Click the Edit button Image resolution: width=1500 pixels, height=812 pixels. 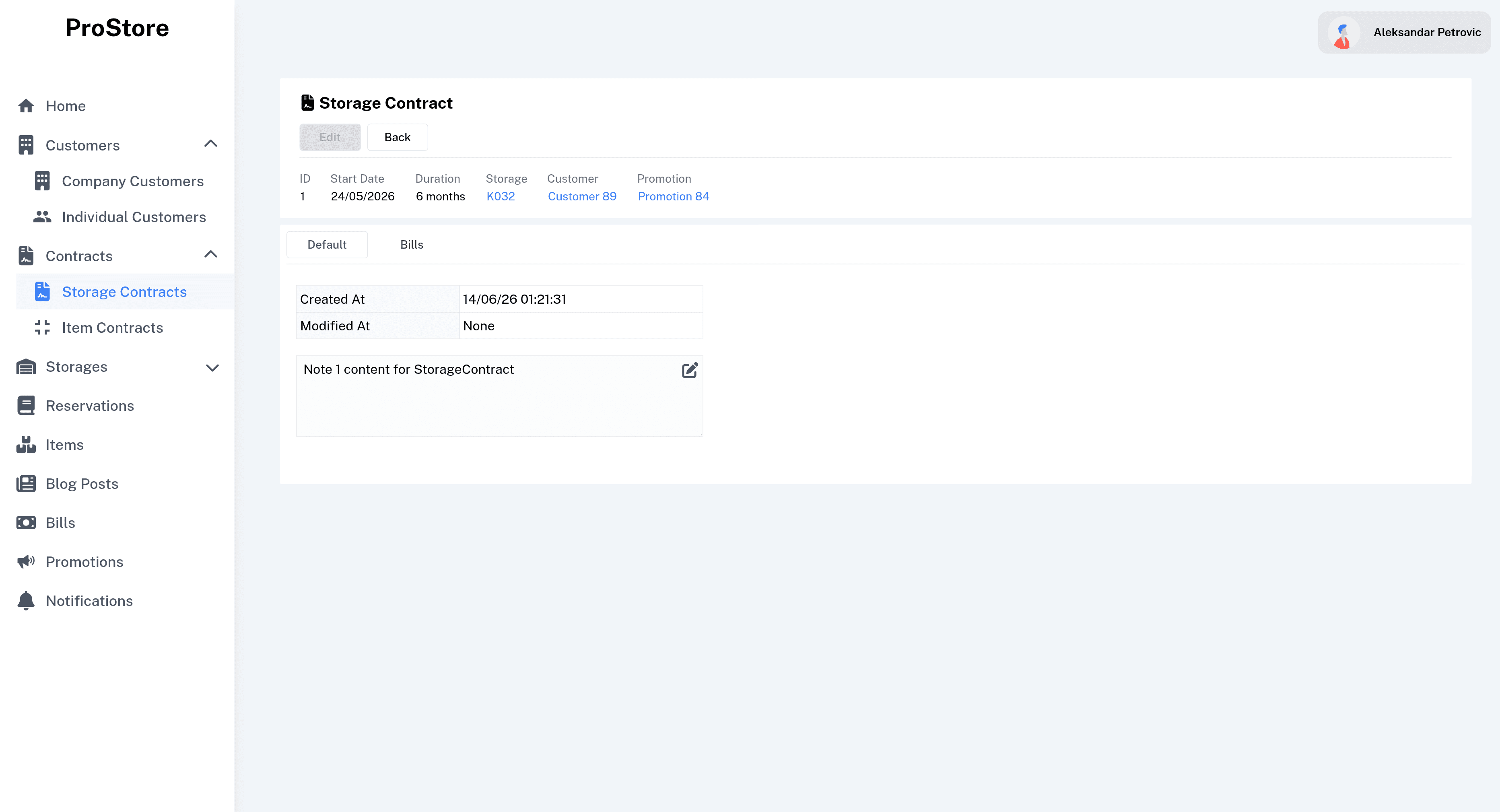[x=330, y=138]
